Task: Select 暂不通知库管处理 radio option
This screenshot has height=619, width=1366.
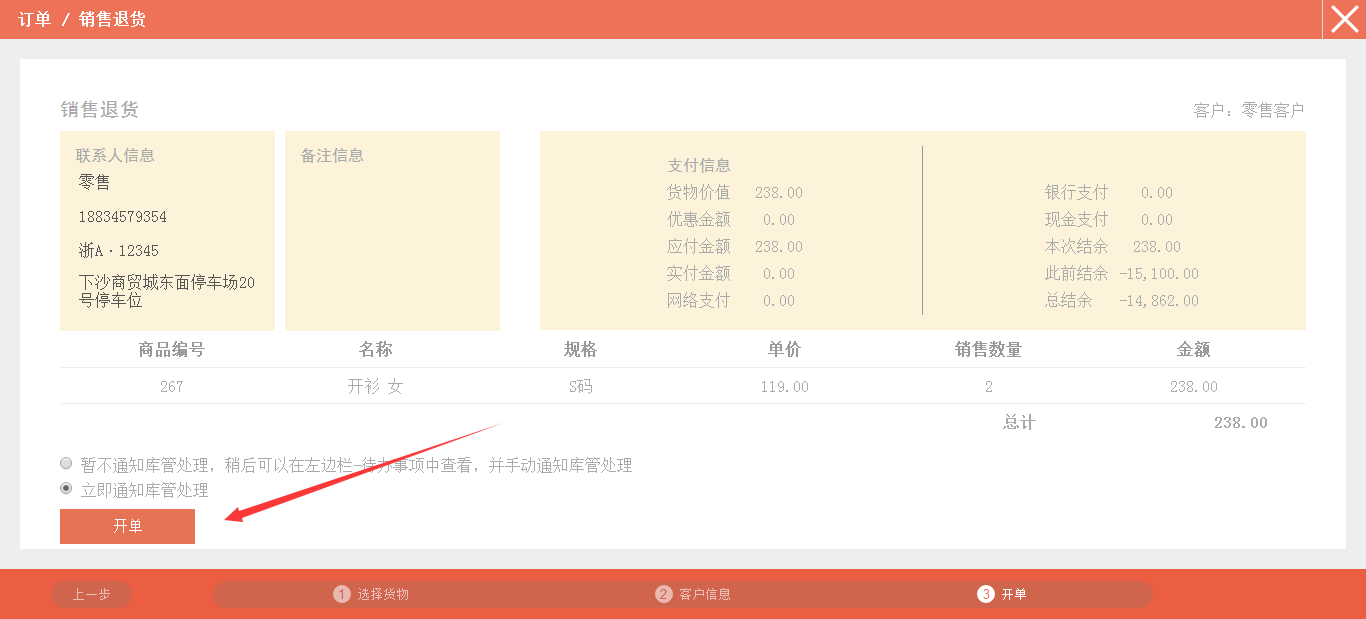Action: [x=66, y=464]
